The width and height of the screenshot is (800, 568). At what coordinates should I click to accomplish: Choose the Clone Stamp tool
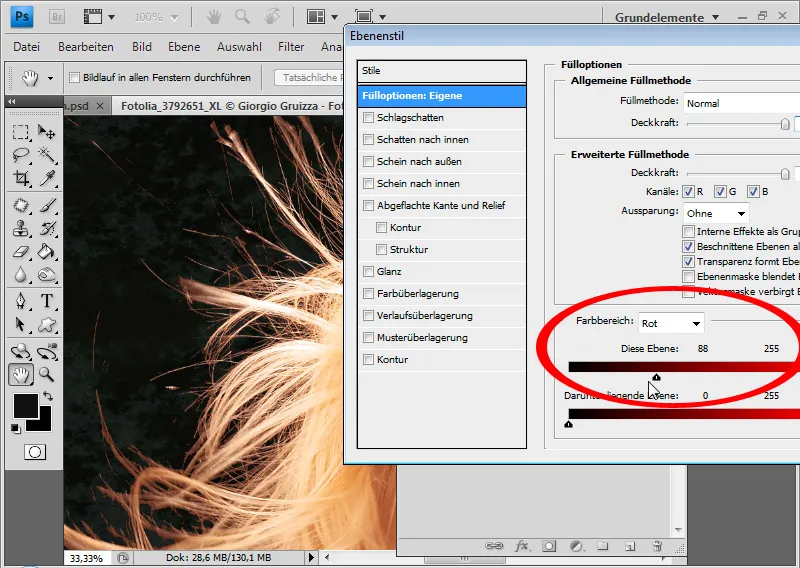click(x=20, y=228)
